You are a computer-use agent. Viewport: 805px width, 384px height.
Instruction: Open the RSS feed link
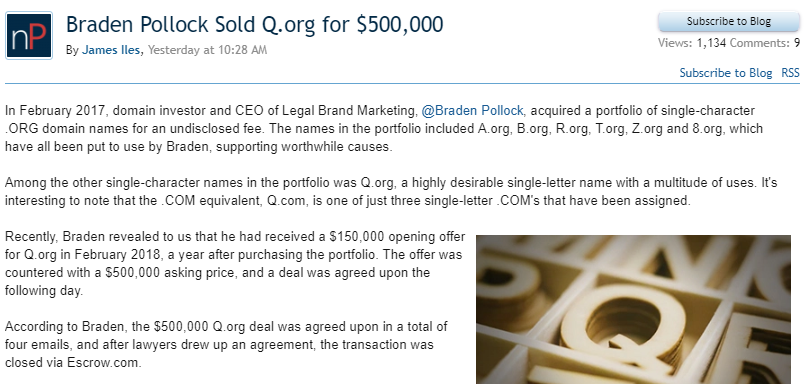pos(790,73)
